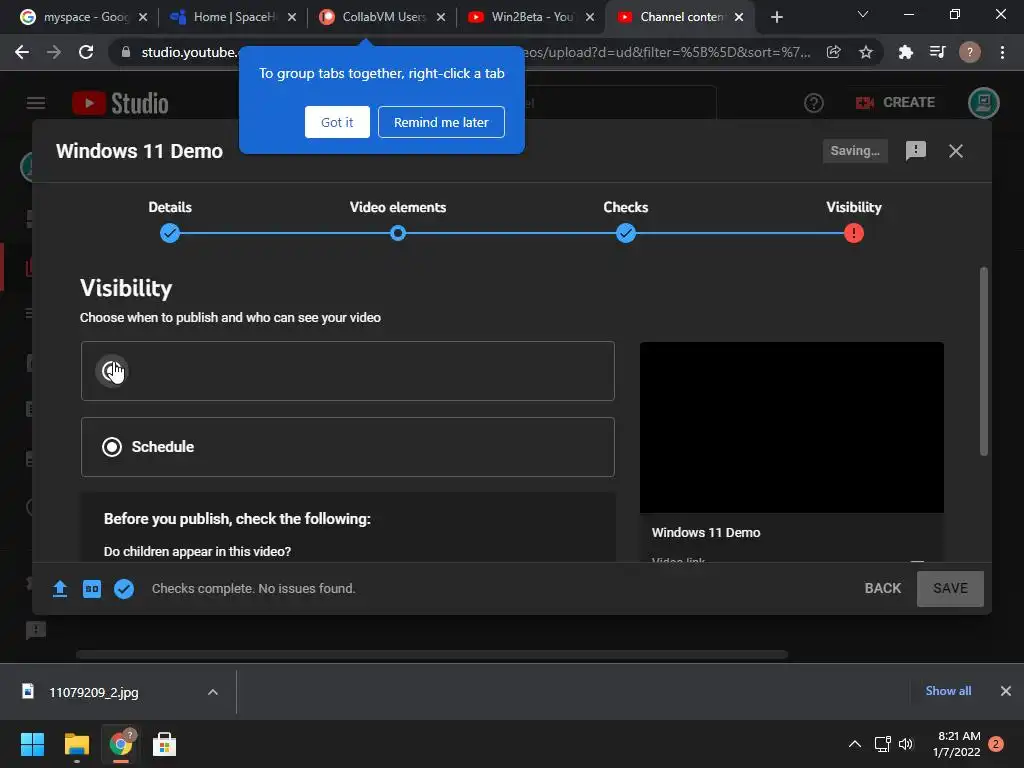Open the Extensions puzzle icon
The height and width of the screenshot is (768, 1024).
905,52
